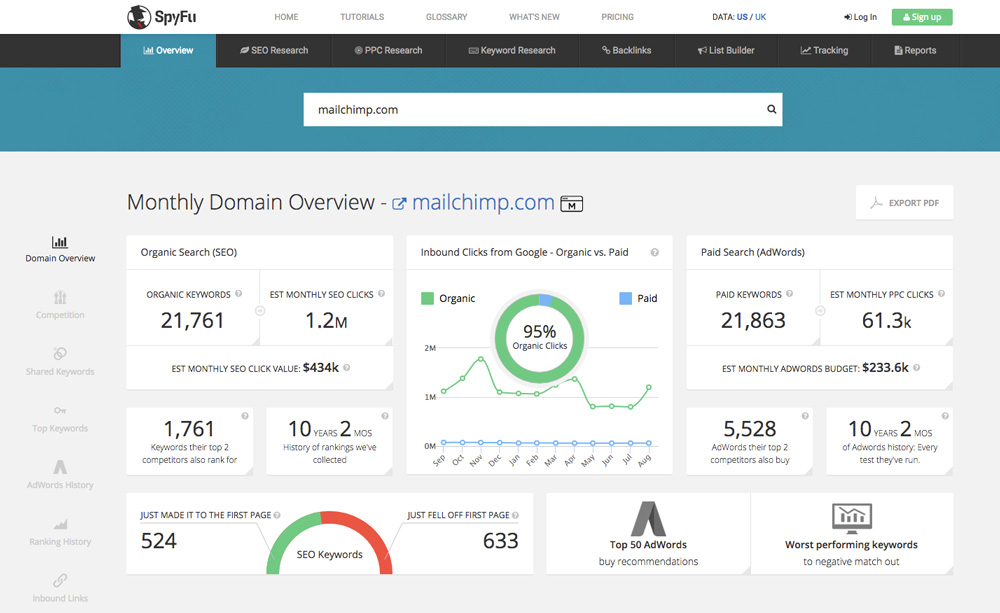Click help icon next to Est Monthly PPC Clicks
The width and height of the screenshot is (1000, 613).
(x=941, y=293)
